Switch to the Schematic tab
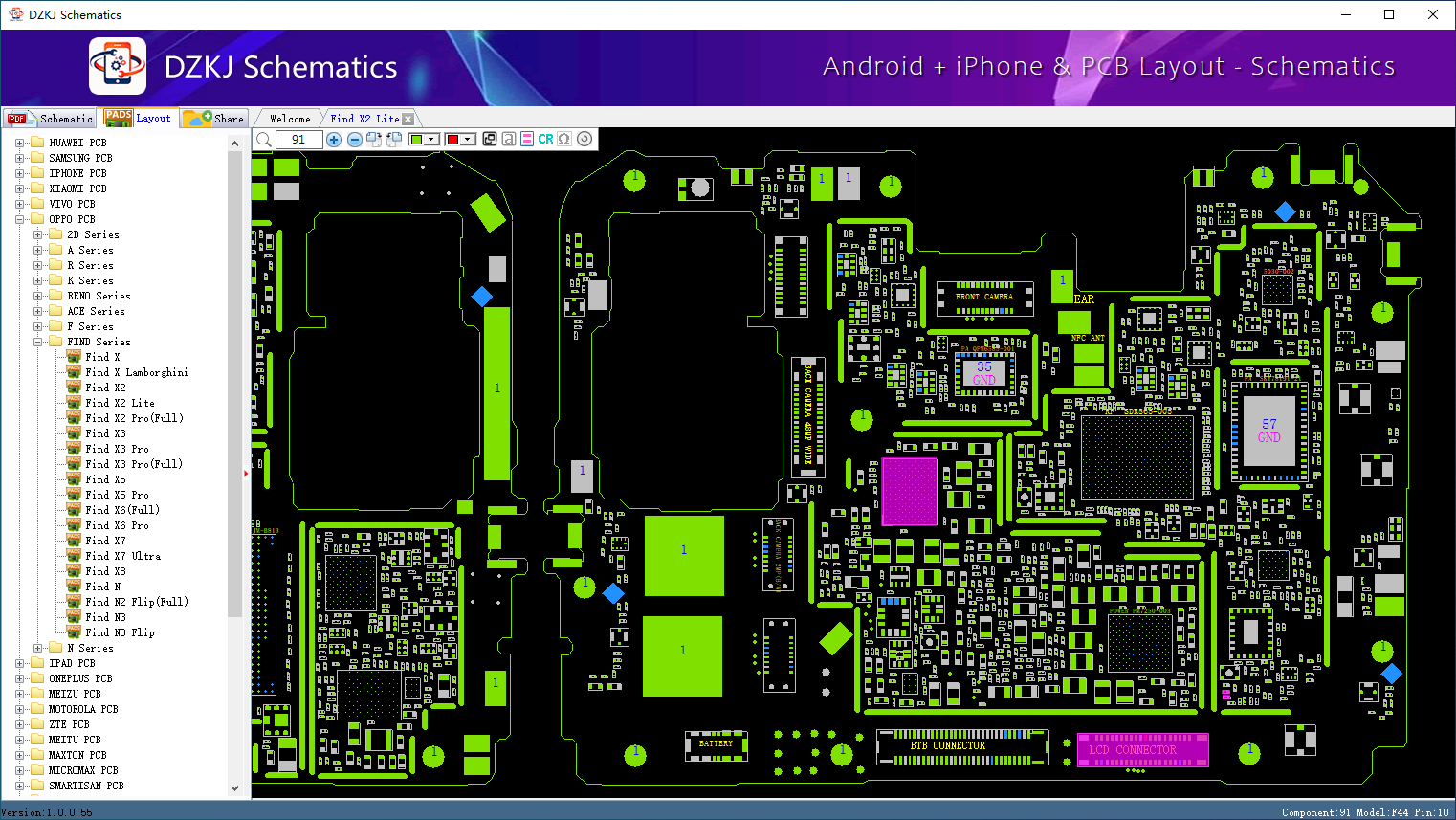The height and width of the screenshot is (820, 1456). coord(50,119)
